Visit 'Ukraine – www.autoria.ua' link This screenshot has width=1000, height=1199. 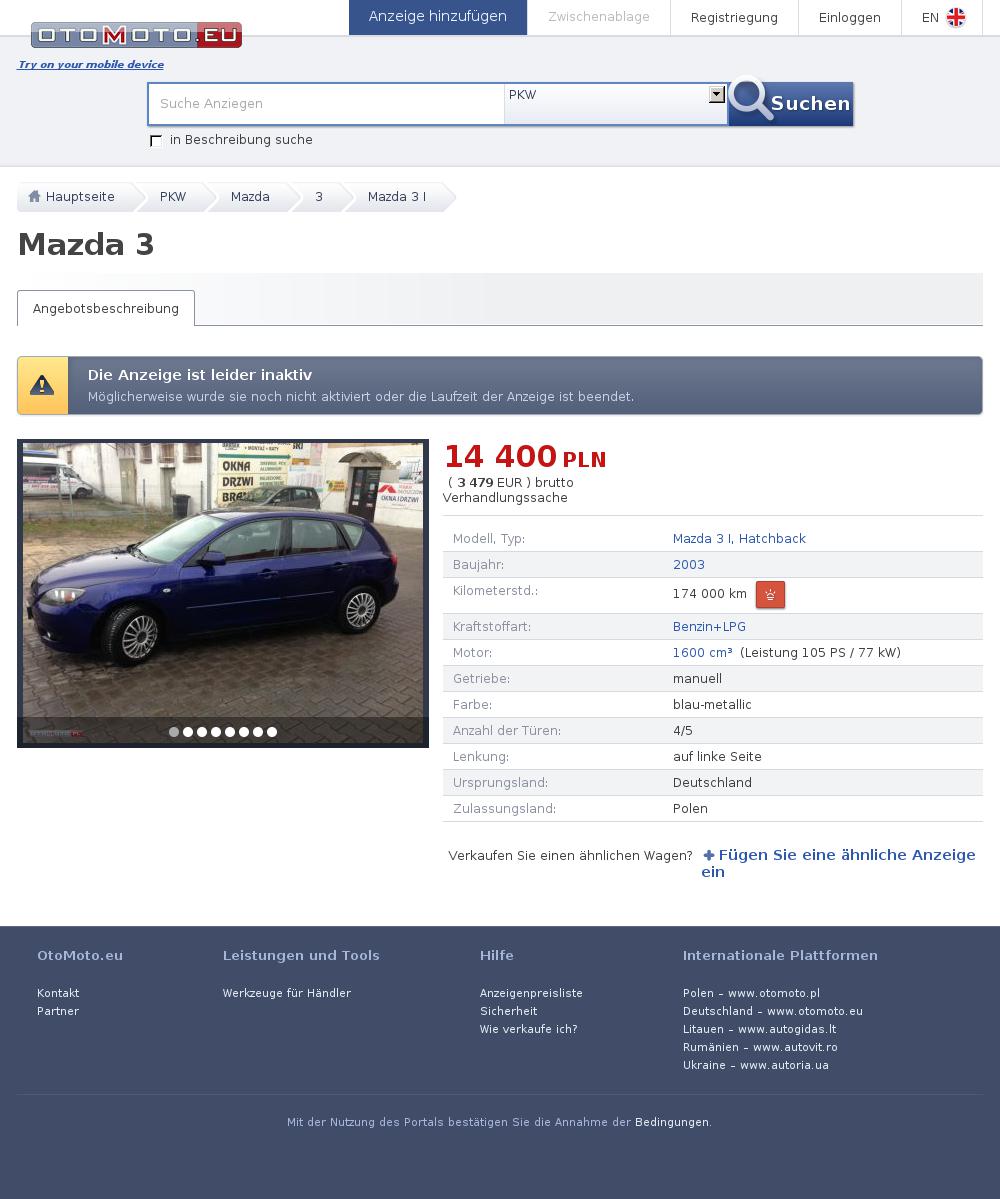(x=755, y=1065)
